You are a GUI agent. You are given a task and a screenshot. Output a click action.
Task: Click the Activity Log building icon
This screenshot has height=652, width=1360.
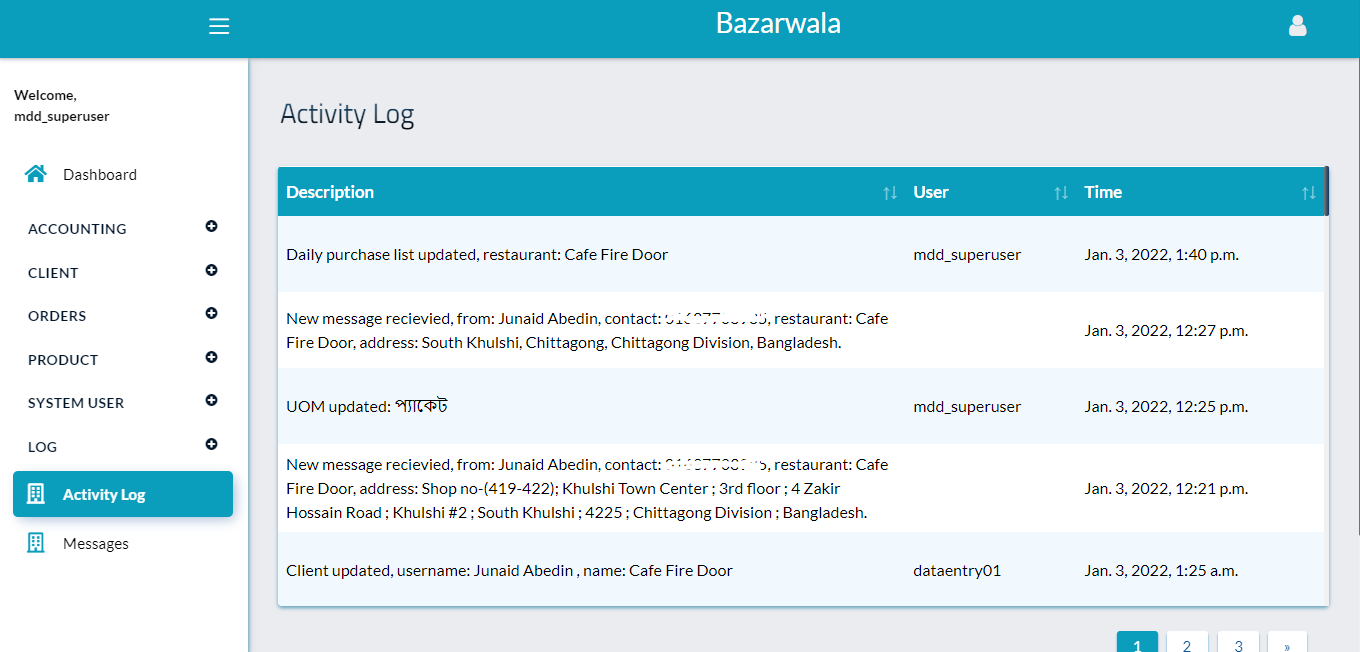(36, 494)
